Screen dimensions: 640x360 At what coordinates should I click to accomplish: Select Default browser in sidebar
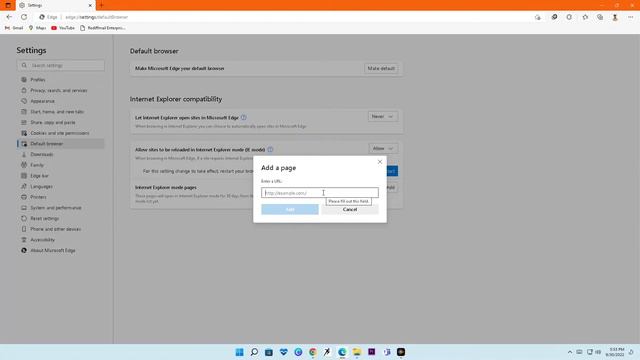point(60,144)
